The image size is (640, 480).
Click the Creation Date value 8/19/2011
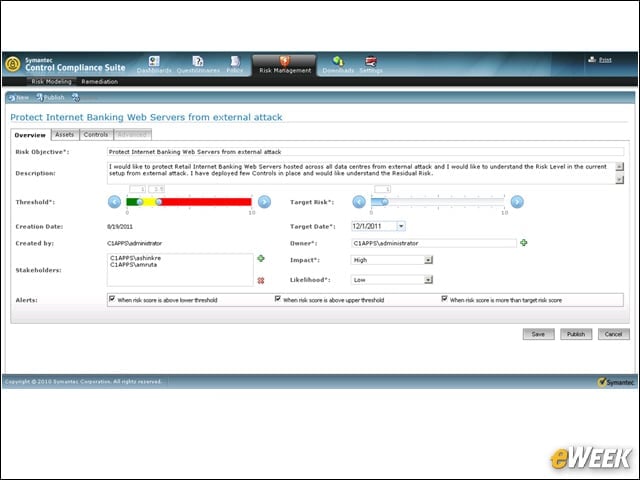(x=120, y=227)
